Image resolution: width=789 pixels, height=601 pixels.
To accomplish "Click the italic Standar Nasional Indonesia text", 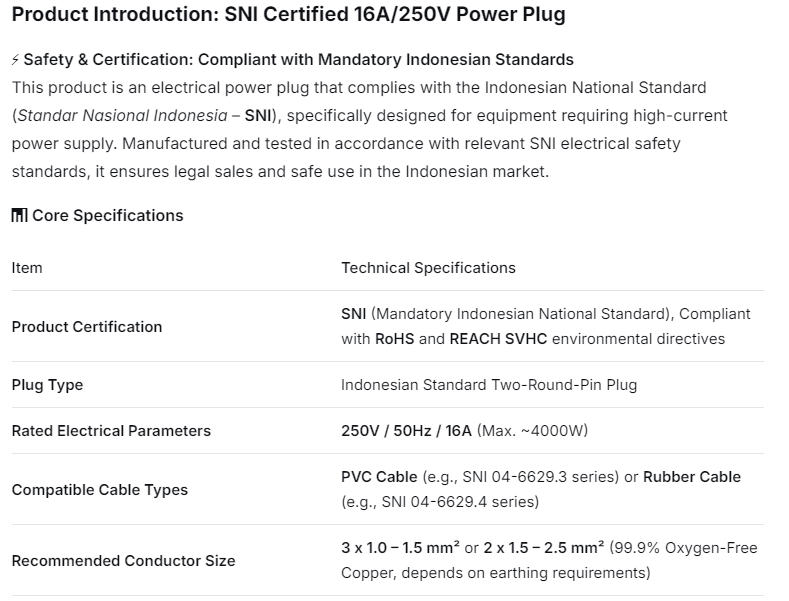I will click(121, 115).
